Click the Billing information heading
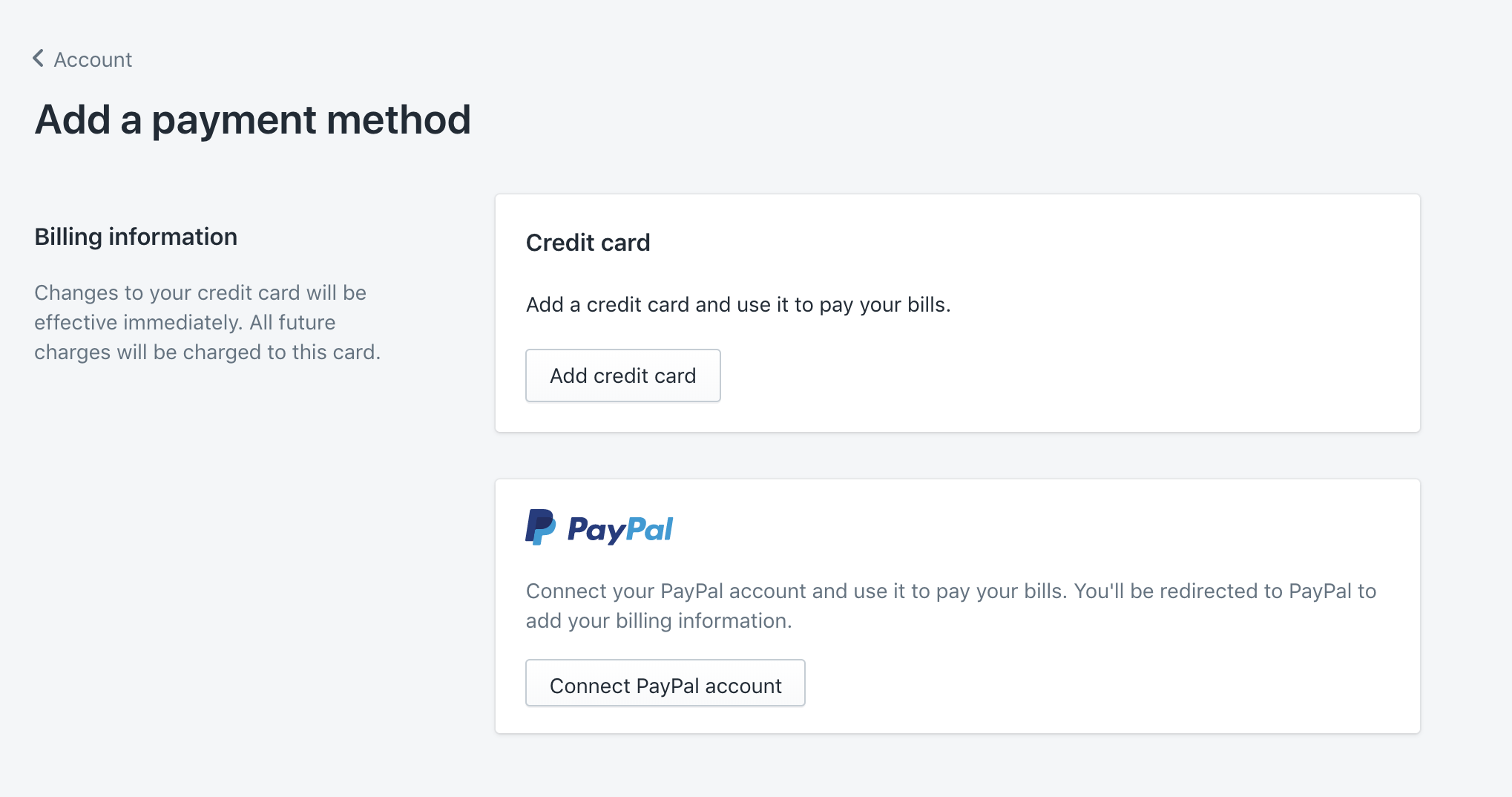 pyautogui.click(x=136, y=237)
